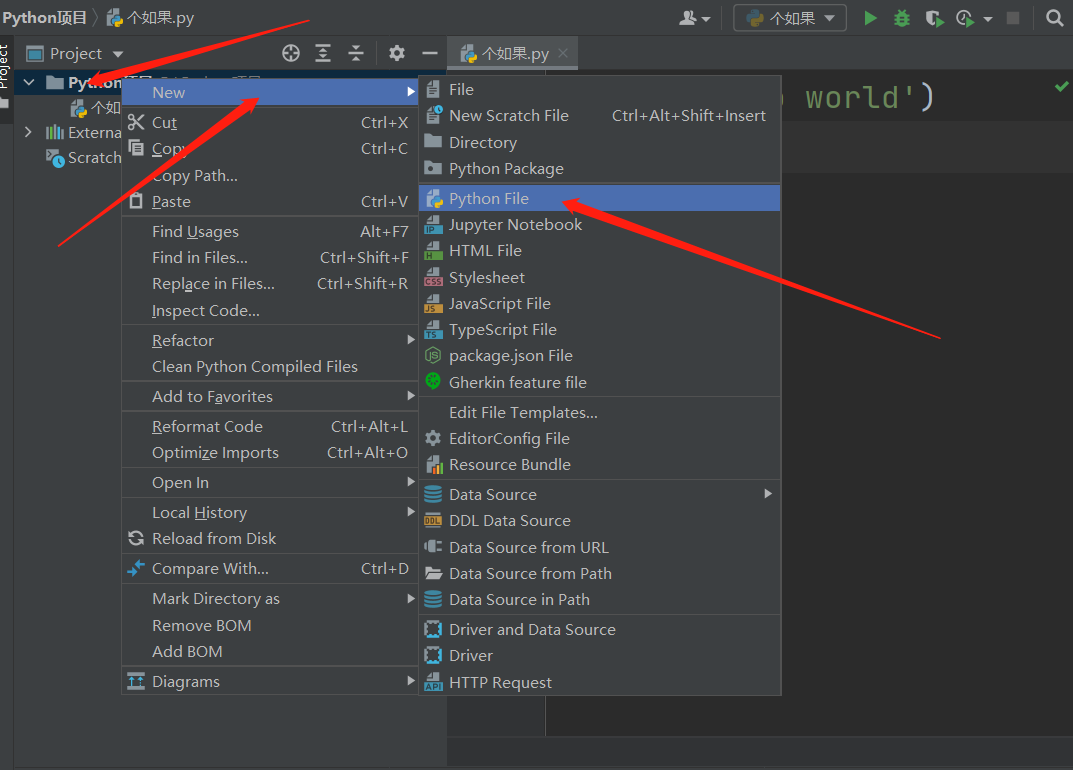Click the Profile run icon
Viewport: 1073px width, 770px height.
tap(966, 18)
